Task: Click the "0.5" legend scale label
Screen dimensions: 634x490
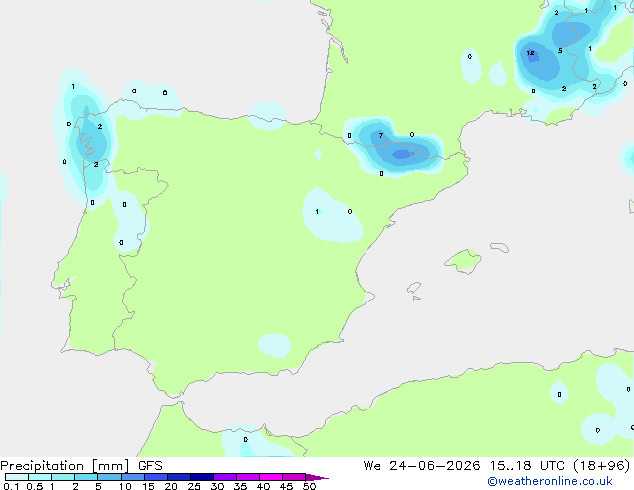Action: pos(35,486)
